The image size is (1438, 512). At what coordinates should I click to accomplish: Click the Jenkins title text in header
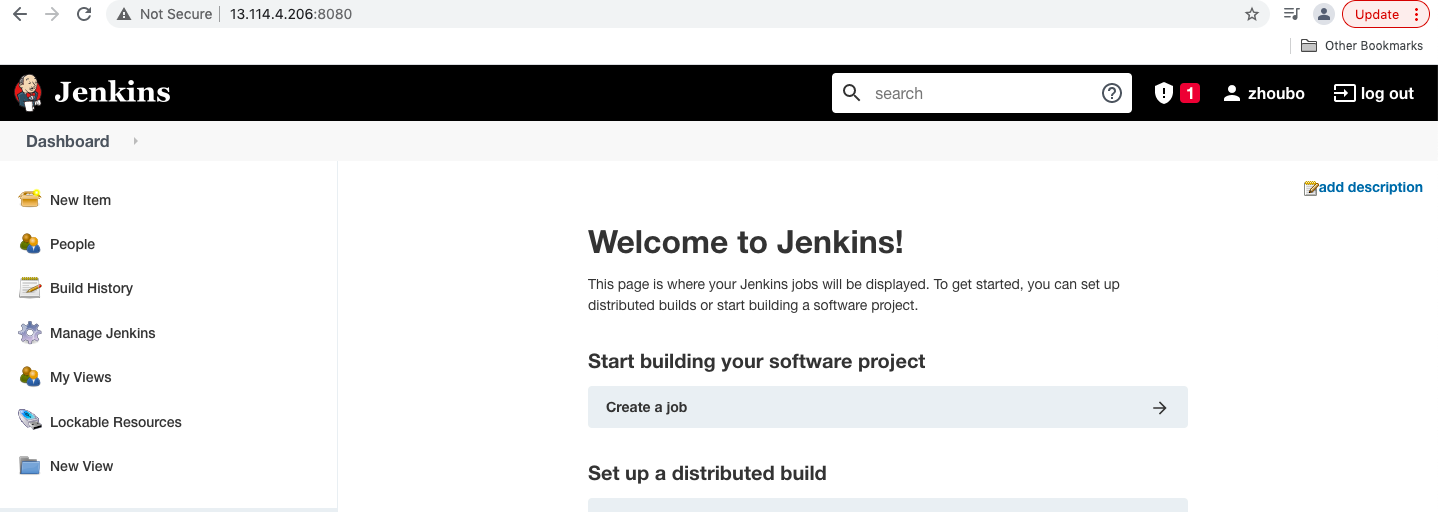coord(112,93)
